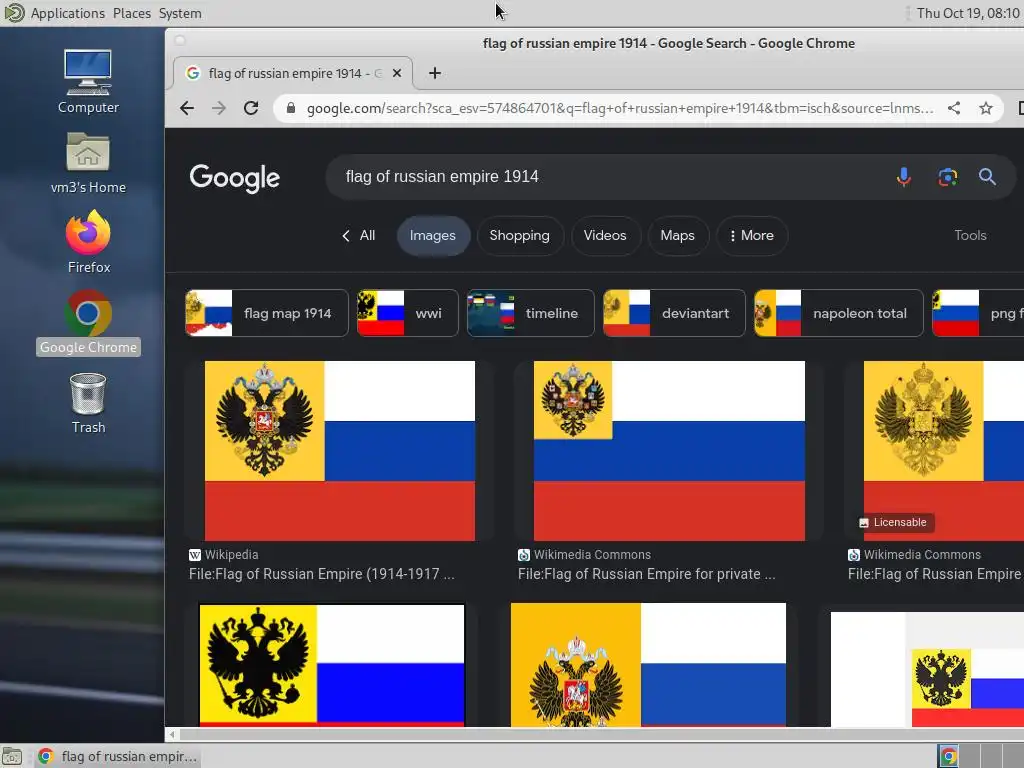
Task: Open the Tools filter options
Action: tap(970, 236)
